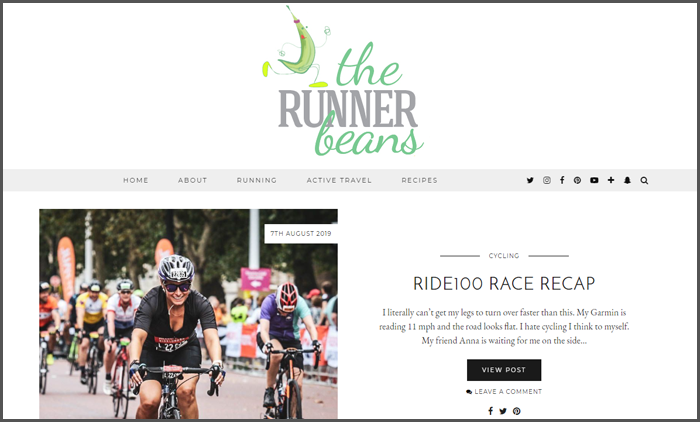Open the Pinterest icon in navbar
The image size is (700, 422).
[577, 180]
